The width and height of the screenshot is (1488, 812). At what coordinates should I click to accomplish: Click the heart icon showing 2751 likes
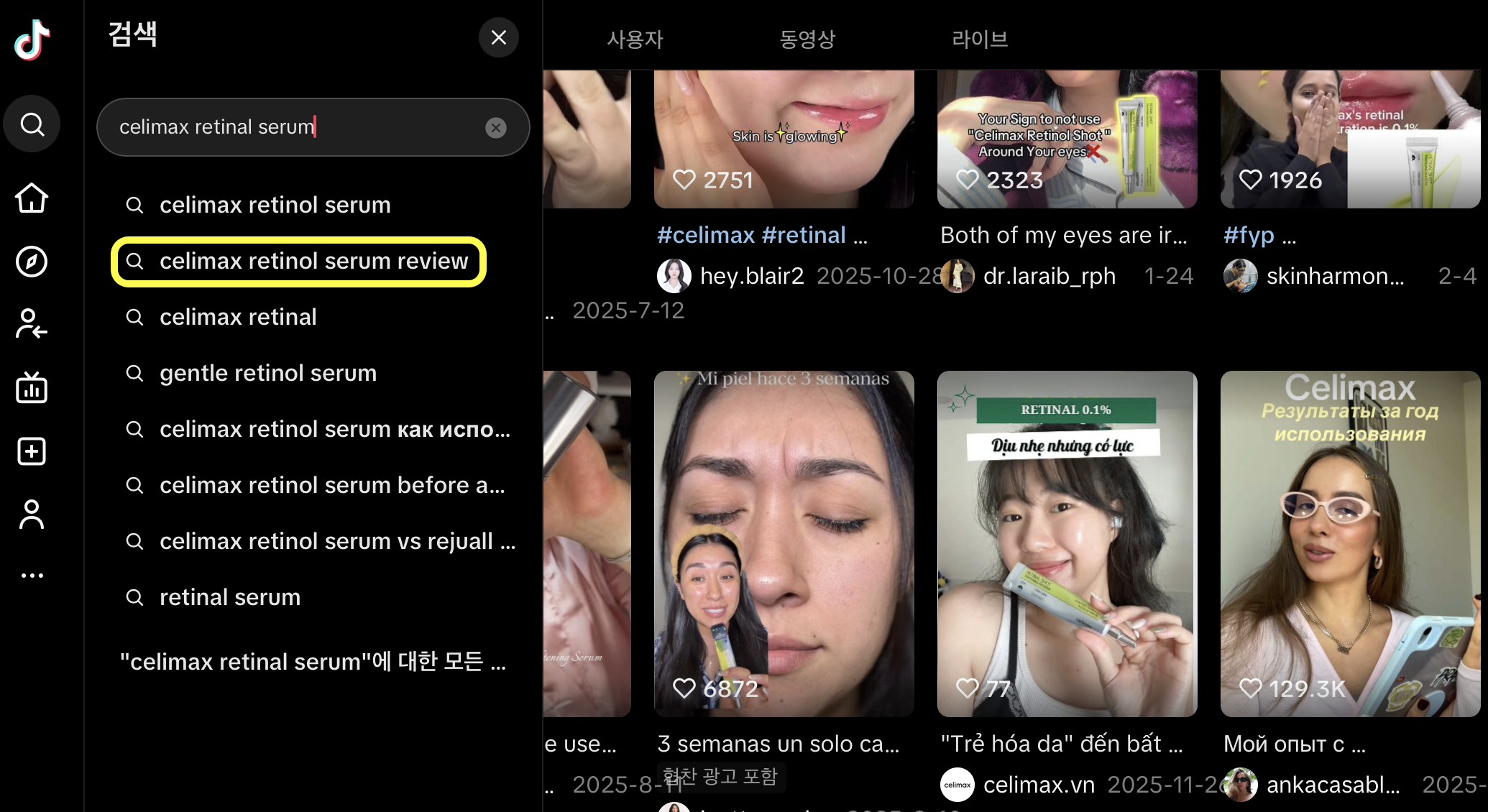684,179
